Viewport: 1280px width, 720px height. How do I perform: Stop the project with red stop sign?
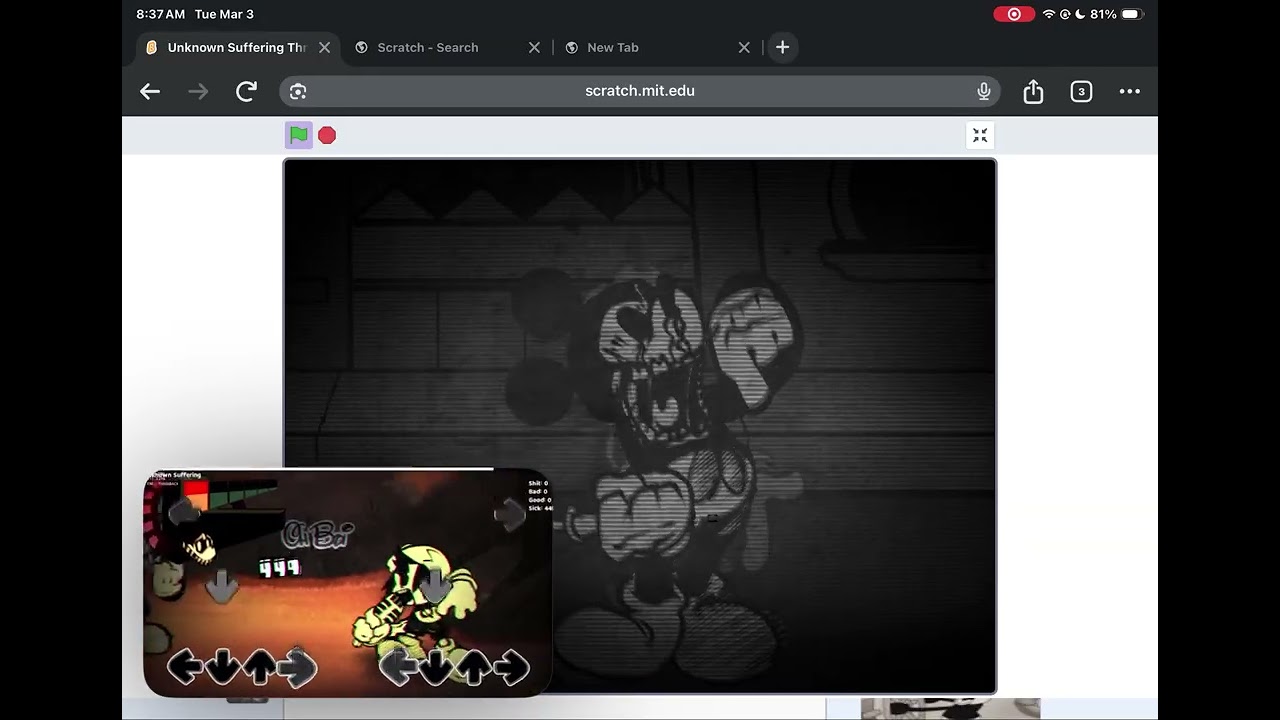tap(327, 135)
